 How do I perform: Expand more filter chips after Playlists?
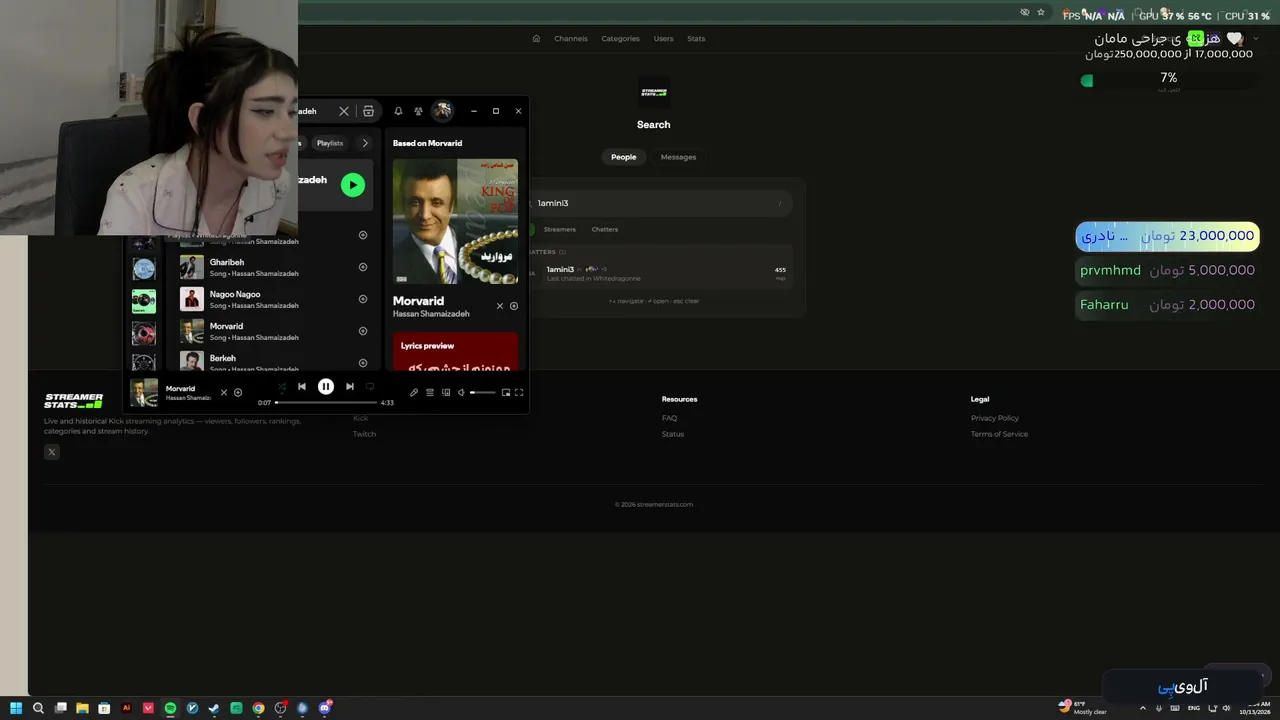pos(365,143)
